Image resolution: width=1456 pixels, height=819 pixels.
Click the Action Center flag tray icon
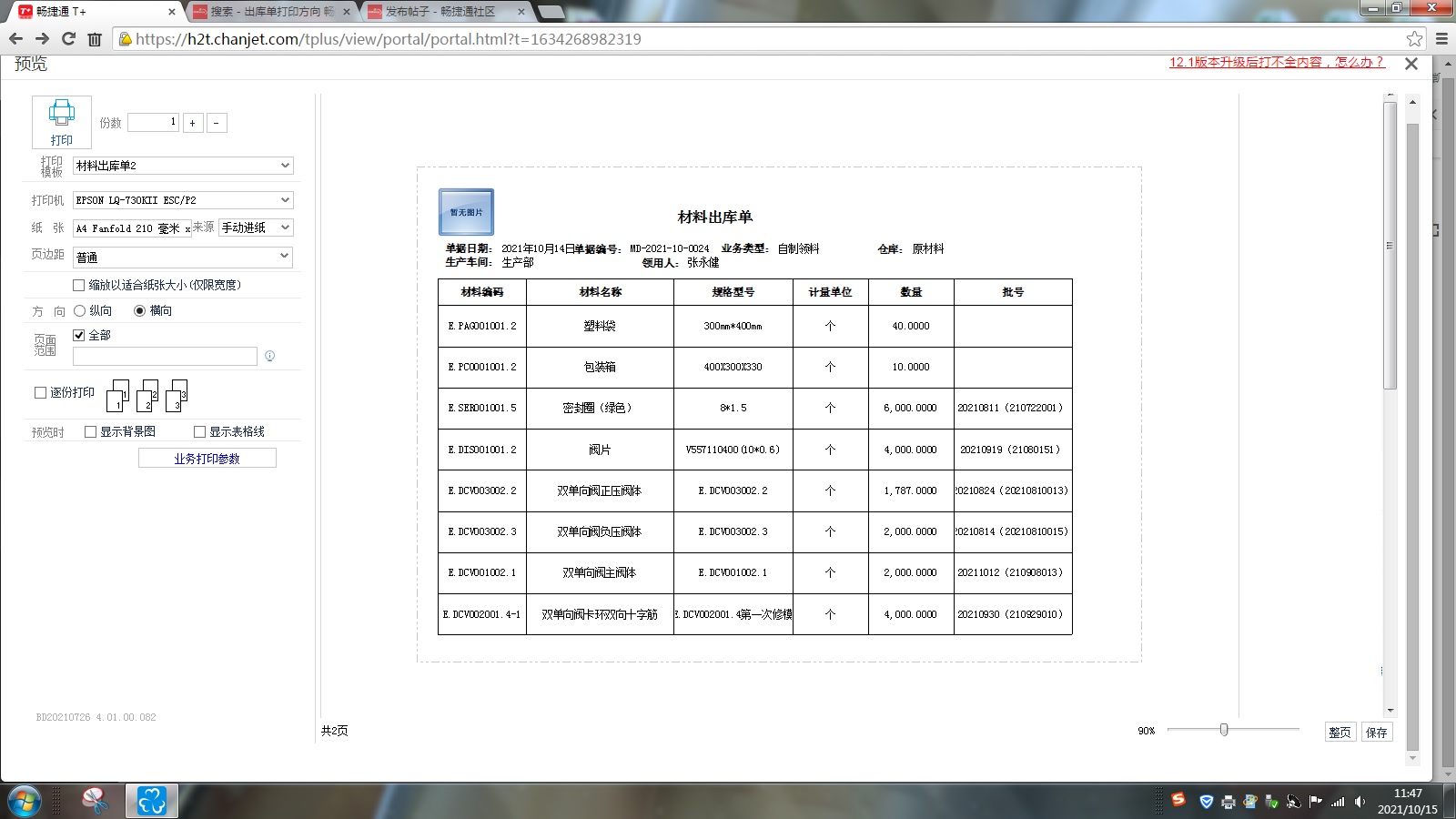tap(1316, 802)
